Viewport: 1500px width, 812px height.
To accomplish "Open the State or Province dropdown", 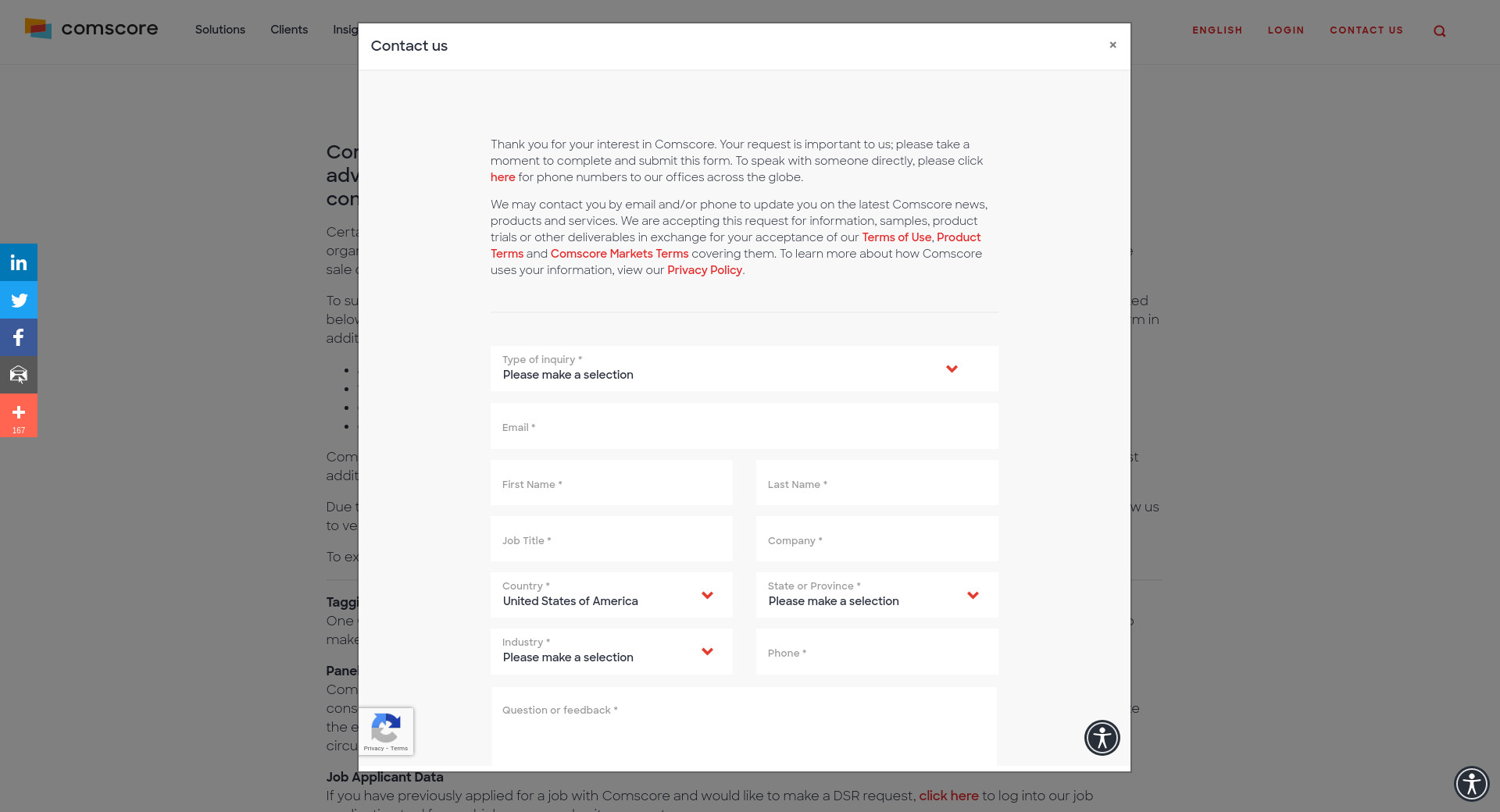I will point(877,595).
